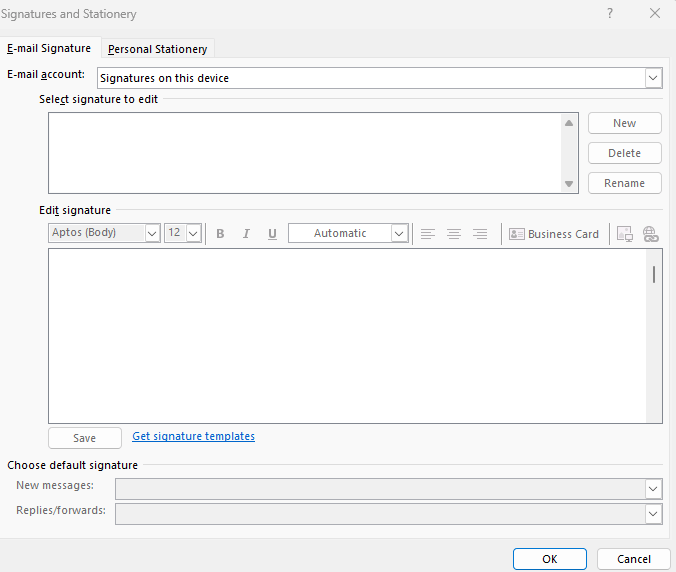Confirm with the OK button
Viewport: 676px width, 572px height.
tap(550, 559)
